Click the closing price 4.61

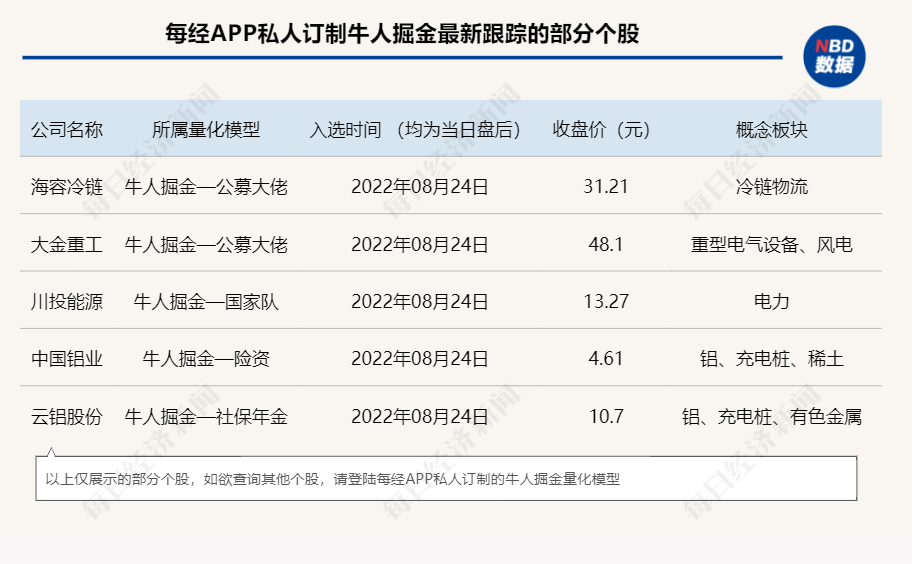[x=605, y=359]
